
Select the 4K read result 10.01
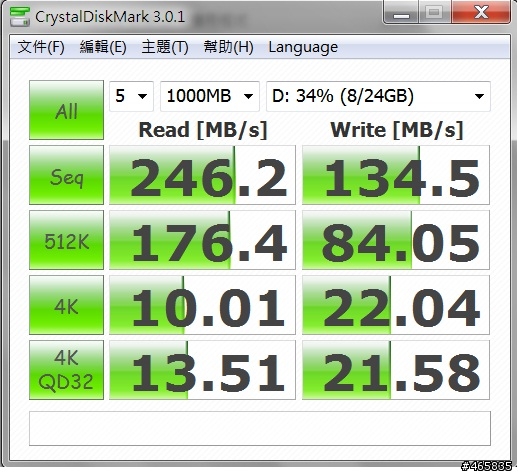[202, 305]
